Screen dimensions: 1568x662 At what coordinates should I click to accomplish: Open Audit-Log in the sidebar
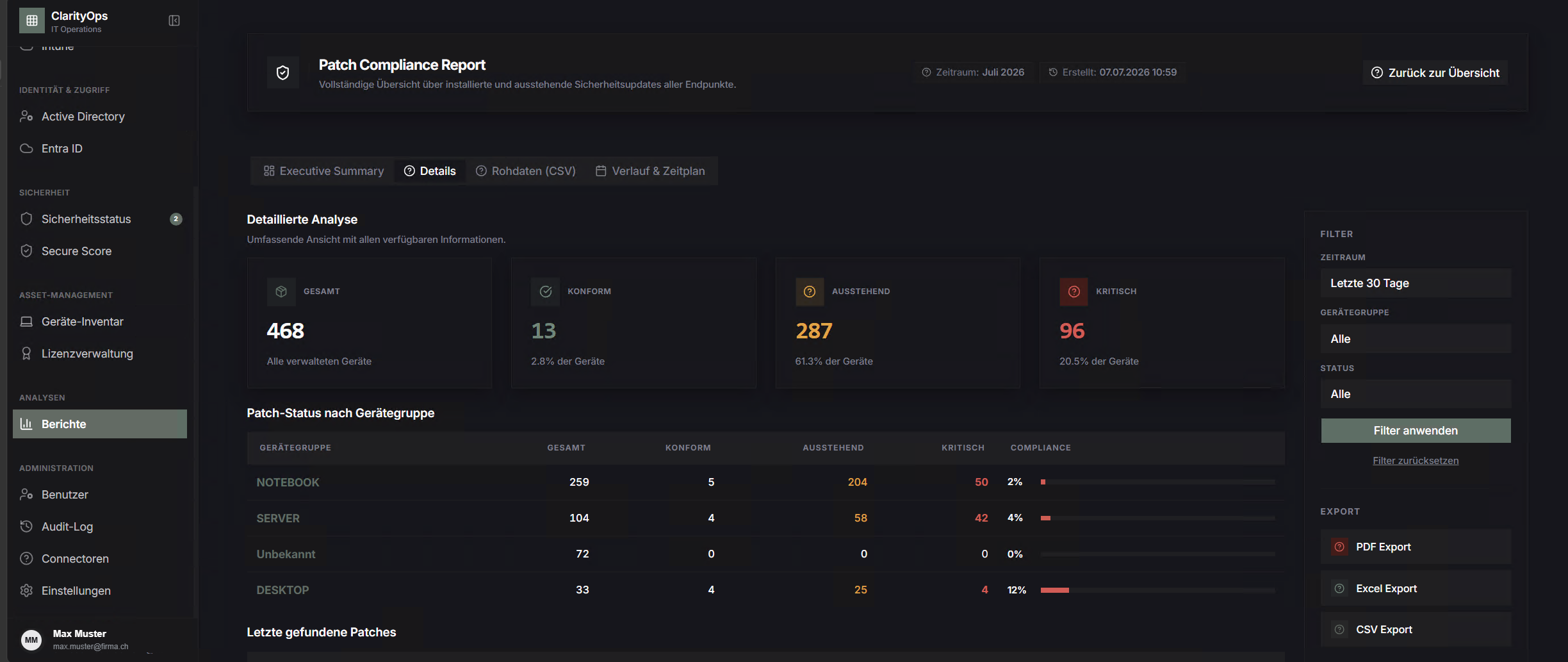100,527
